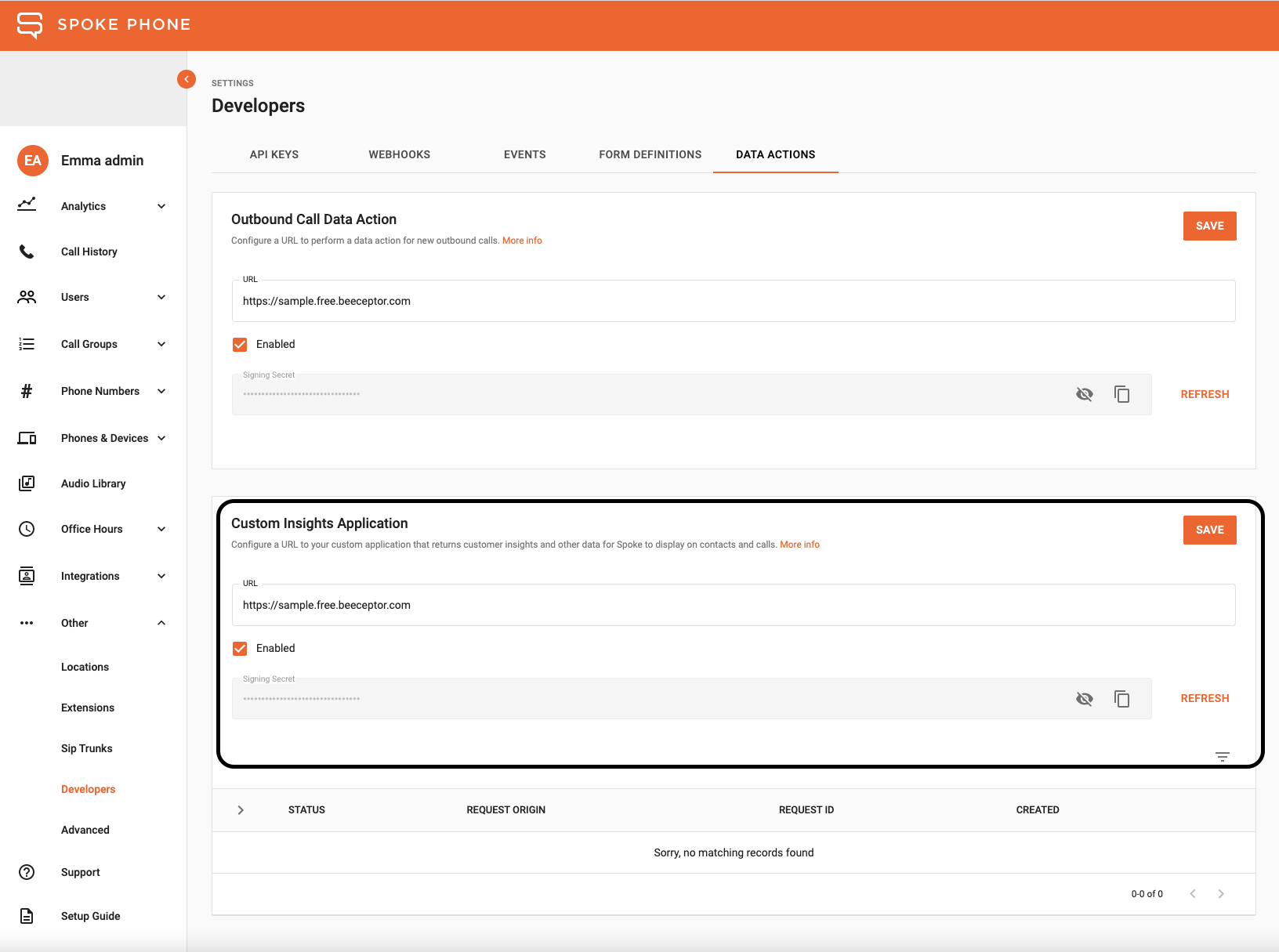Select the Integrations sidebar icon
1279x952 pixels.
pos(27,575)
